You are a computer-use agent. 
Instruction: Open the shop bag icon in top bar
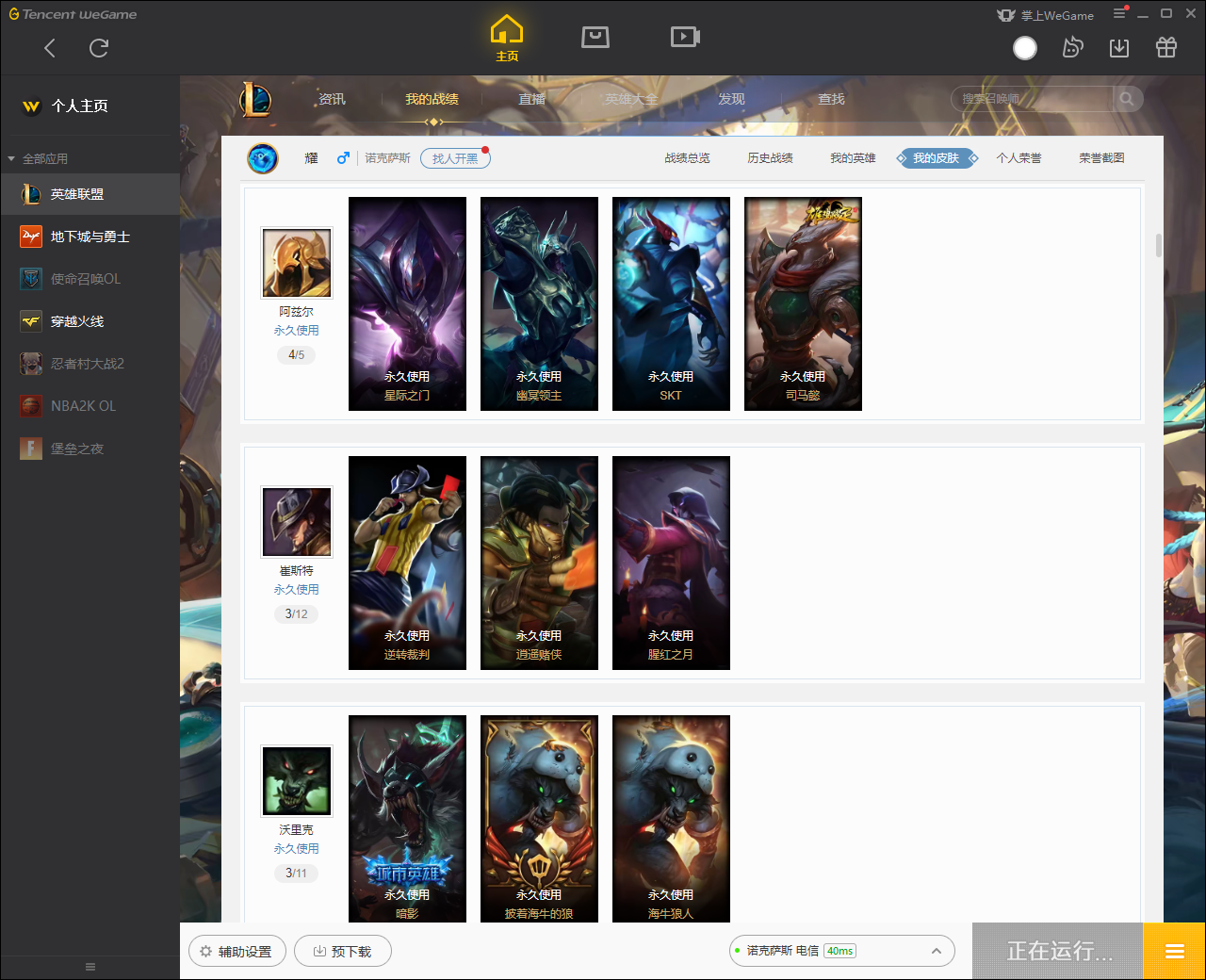[595, 37]
